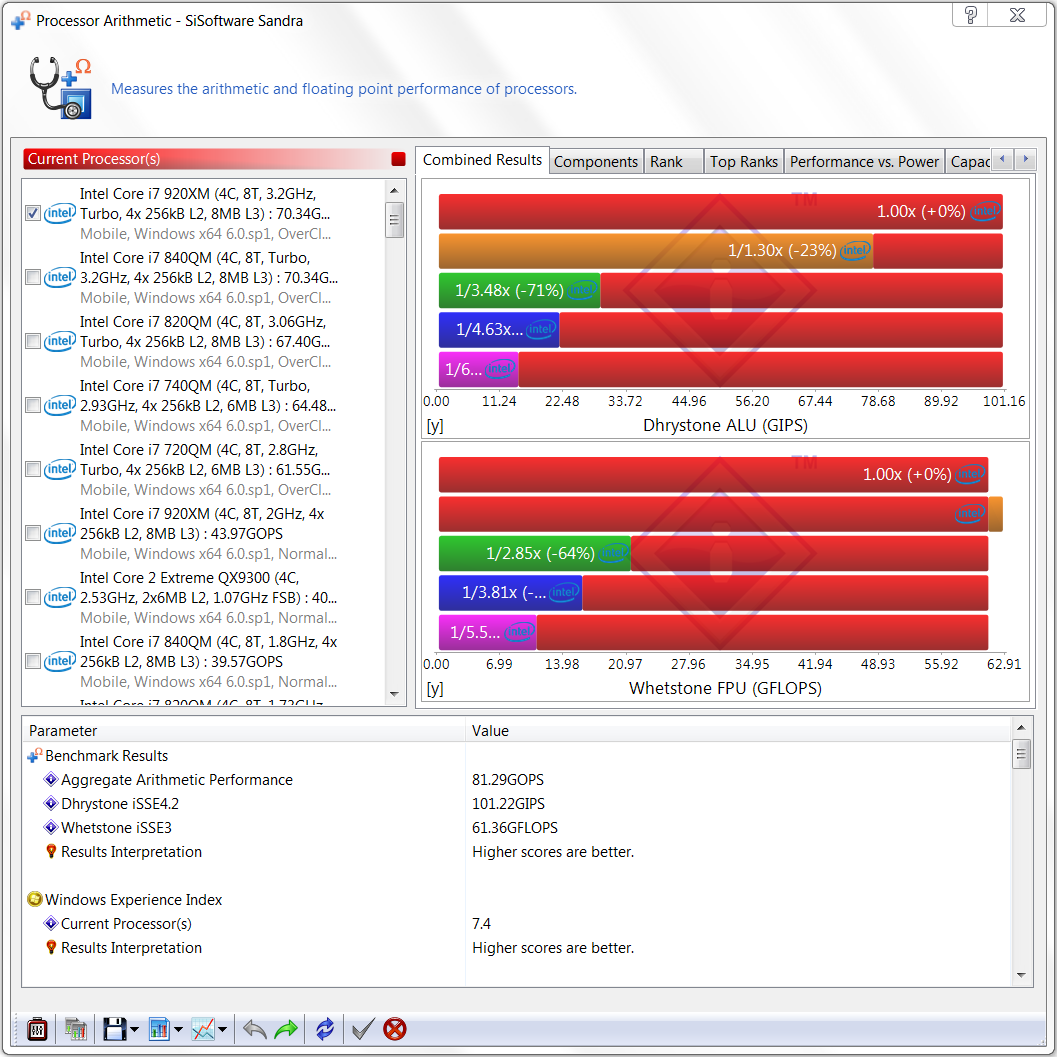1057x1057 pixels.
Task: Click the orange 1/1.30x (-23%) Dhrystone bar
Action: click(655, 251)
